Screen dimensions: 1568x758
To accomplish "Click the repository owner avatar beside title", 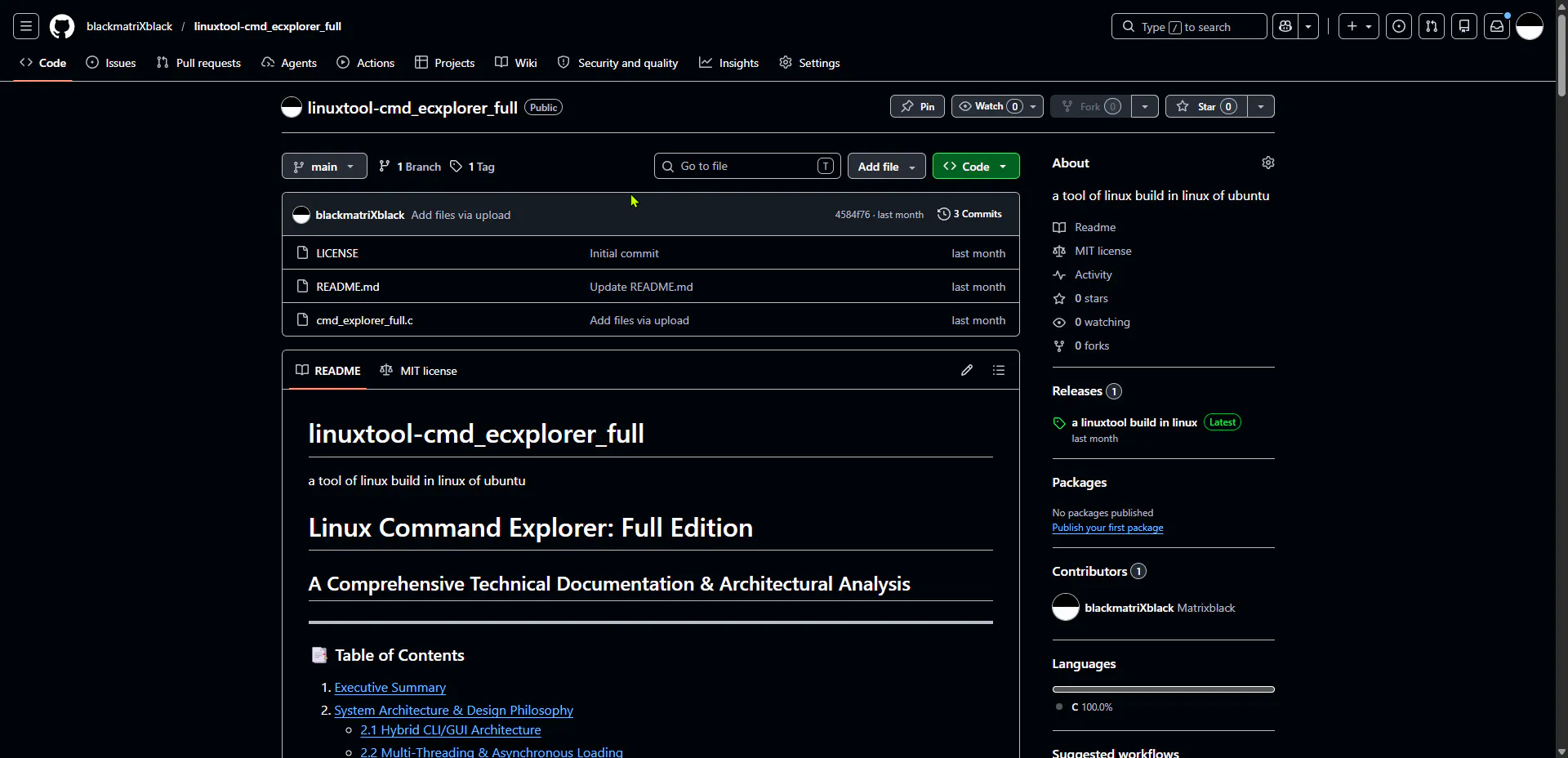I will [x=292, y=107].
